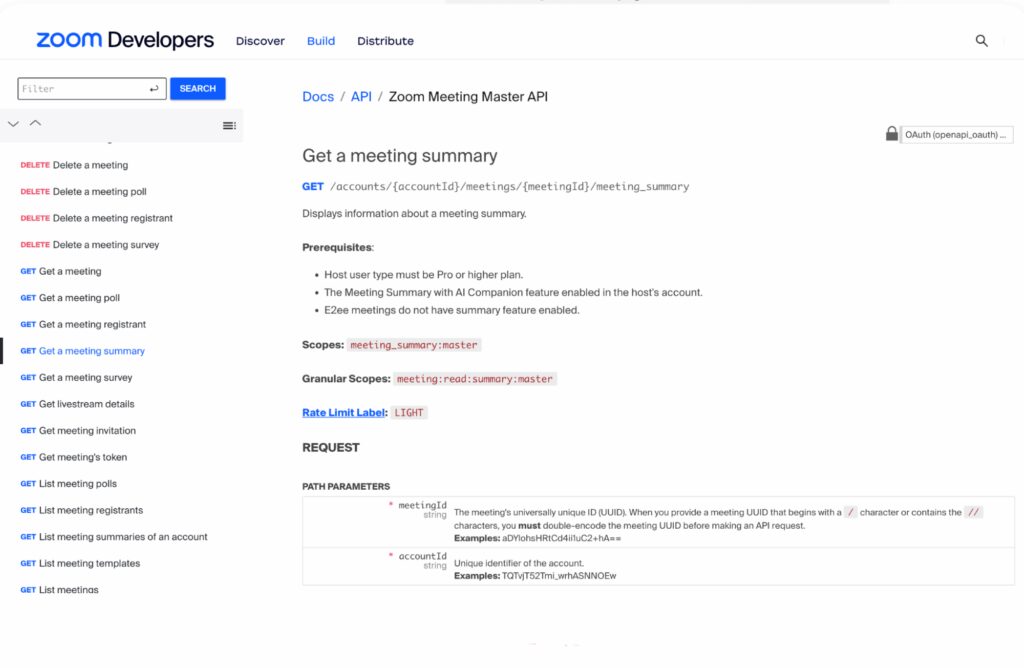Select Get a meeting summary endpoint
Viewport: 1024px width, 668px height.
click(x=82, y=351)
